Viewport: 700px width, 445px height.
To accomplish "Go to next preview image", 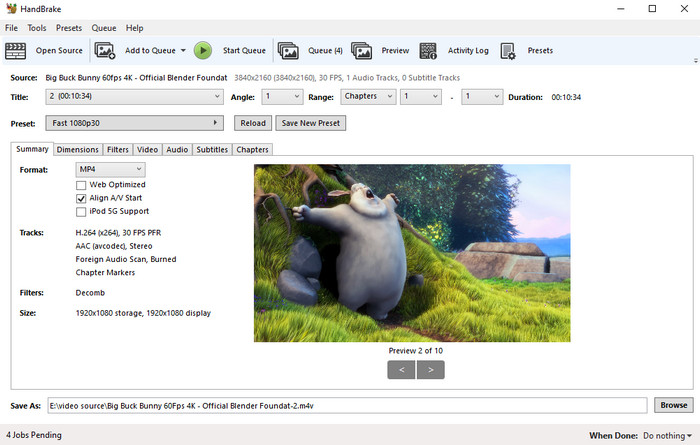I will (x=431, y=370).
